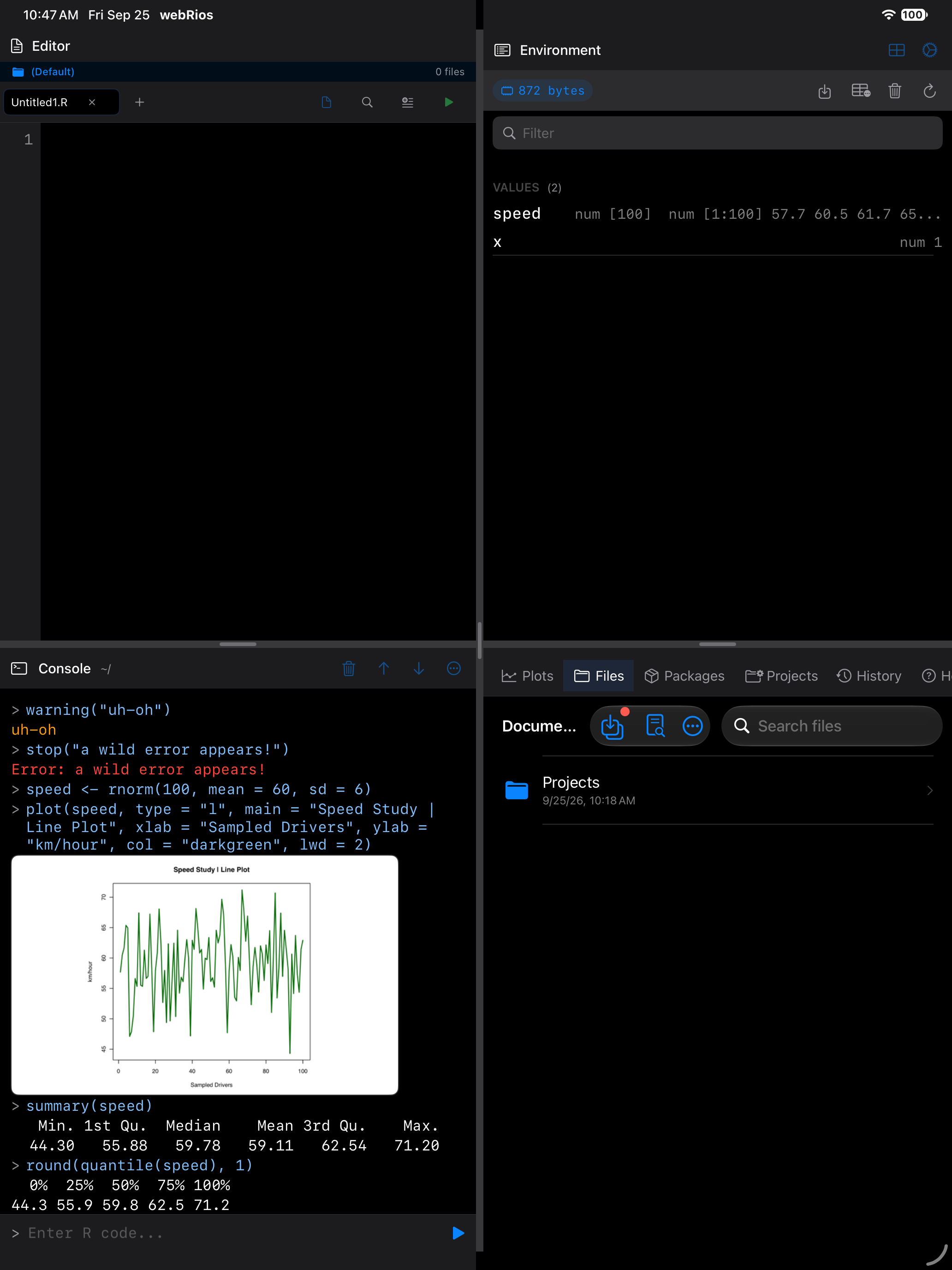
Task: Open the data table viewer icon
Action: pyautogui.click(x=861, y=91)
